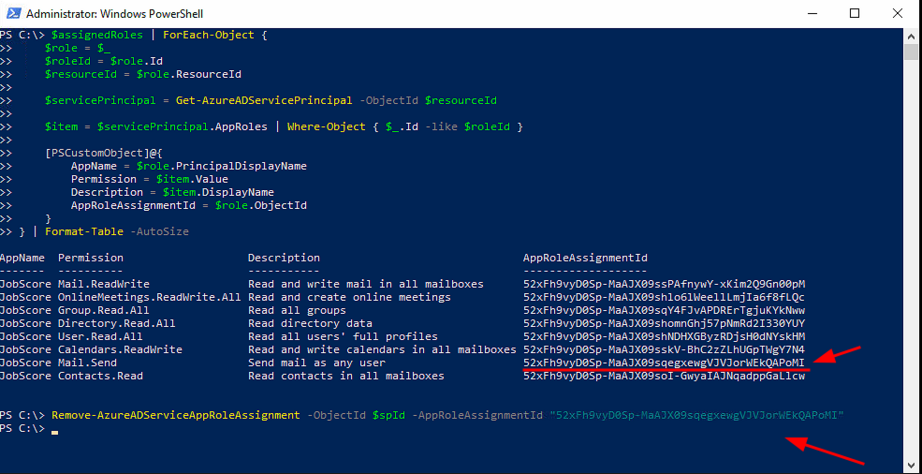This screenshot has height=474, width=922.
Task: Click the '$resourceId = $role.ResourceId' line
Action: [143, 74]
